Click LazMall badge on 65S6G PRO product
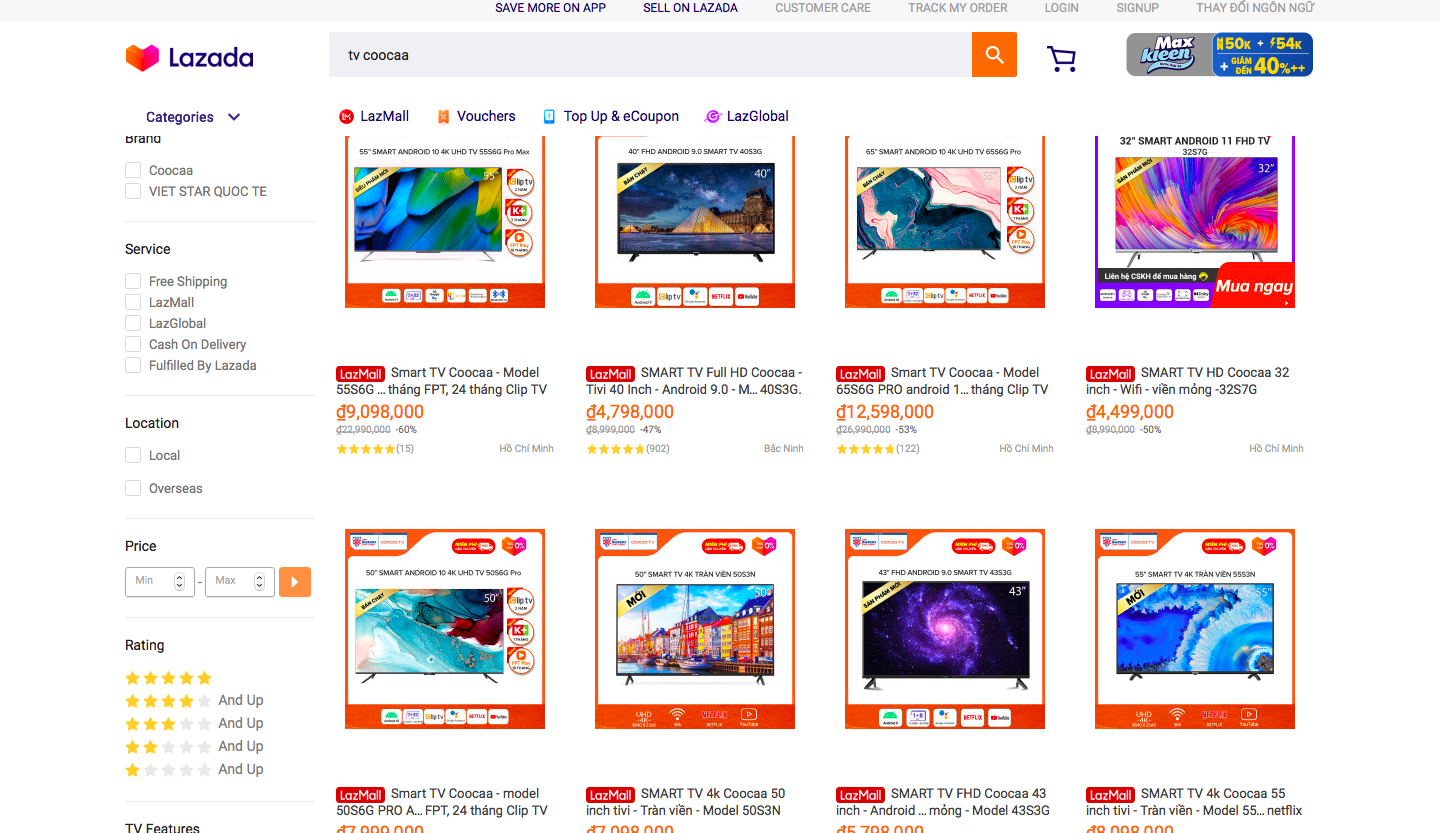Image resolution: width=1440 pixels, height=833 pixels. tap(861, 374)
